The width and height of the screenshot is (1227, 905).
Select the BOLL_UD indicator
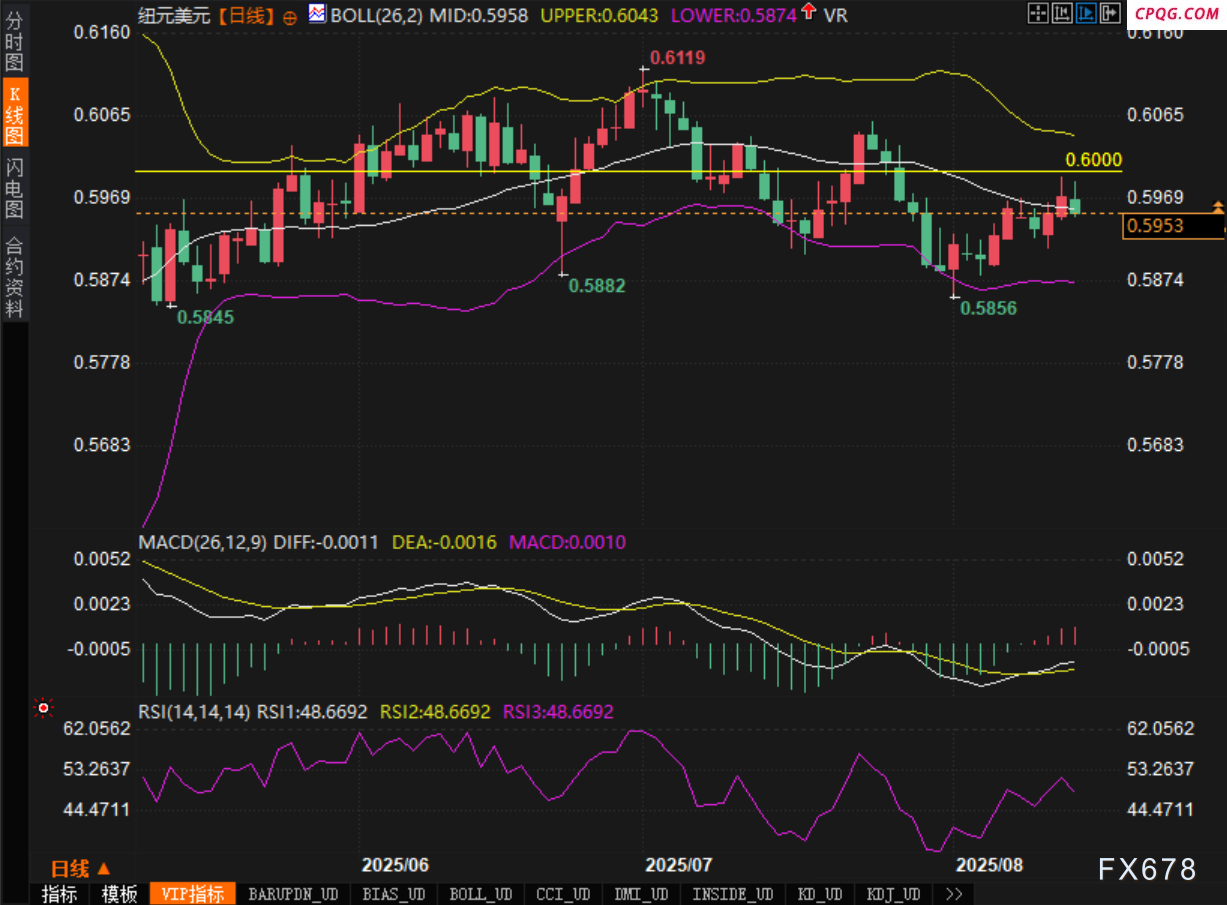point(480,894)
